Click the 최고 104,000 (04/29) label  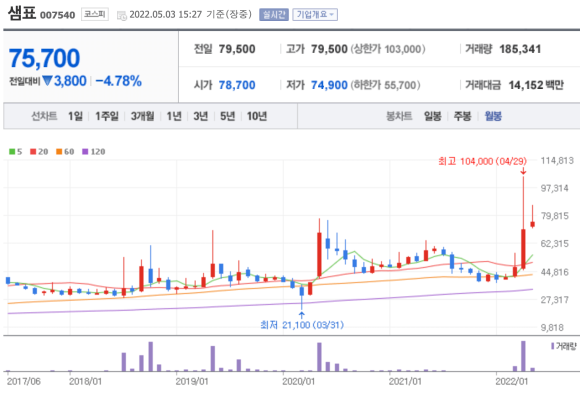coord(482,161)
